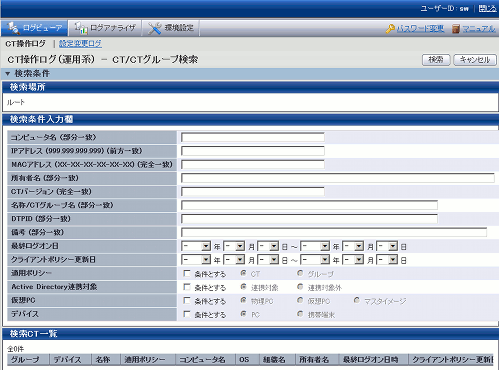
Task: Select the 連携対象 radio button
Action: tap(243, 287)
